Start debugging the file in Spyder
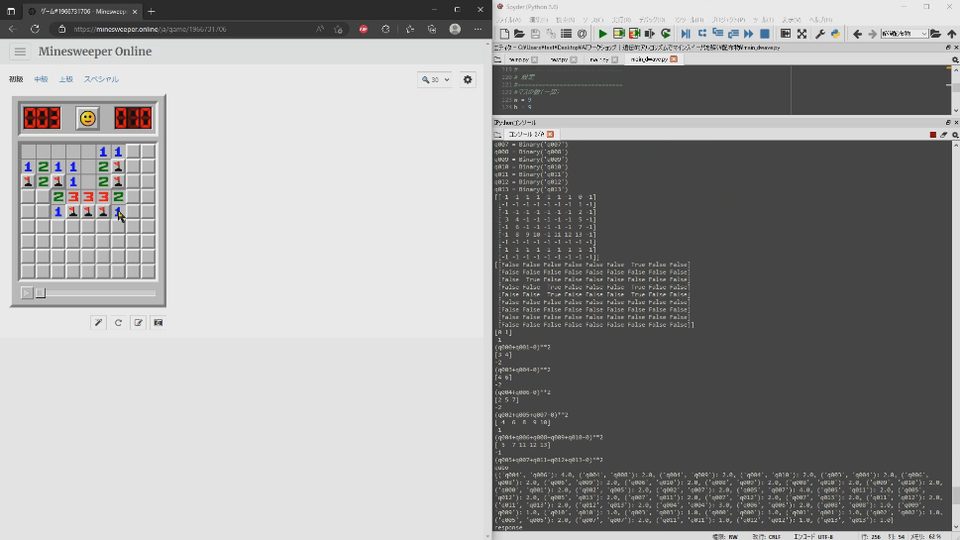 [686, 34]
